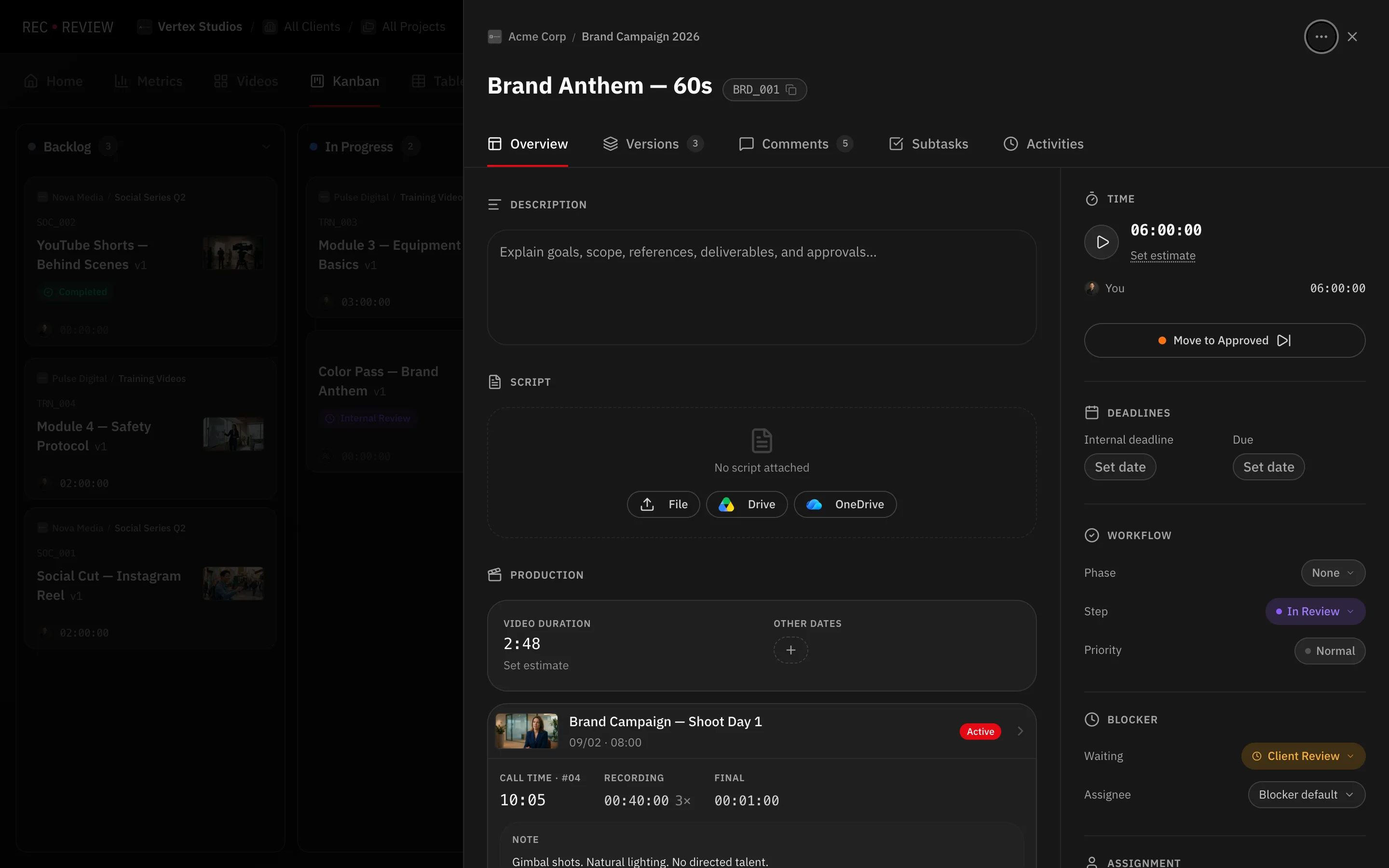
Task: Click the Time stopwatch icon
Action: coord(1091,199)
